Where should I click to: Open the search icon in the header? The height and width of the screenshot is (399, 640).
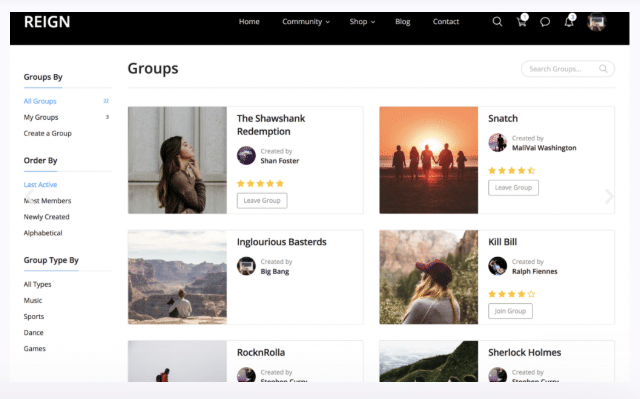[x=497, y=22]
